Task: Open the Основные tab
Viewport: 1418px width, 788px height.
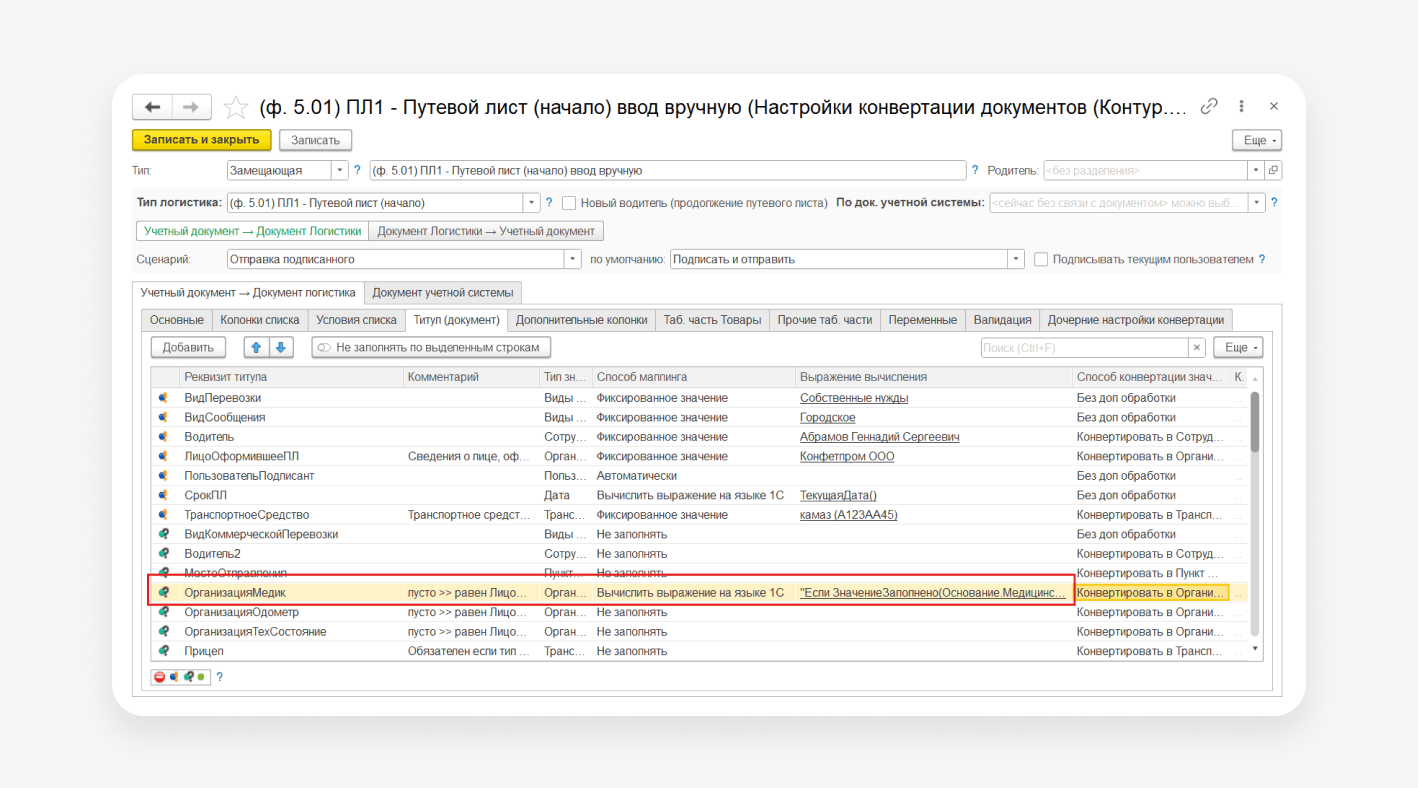Action: (x=177, y=320)
